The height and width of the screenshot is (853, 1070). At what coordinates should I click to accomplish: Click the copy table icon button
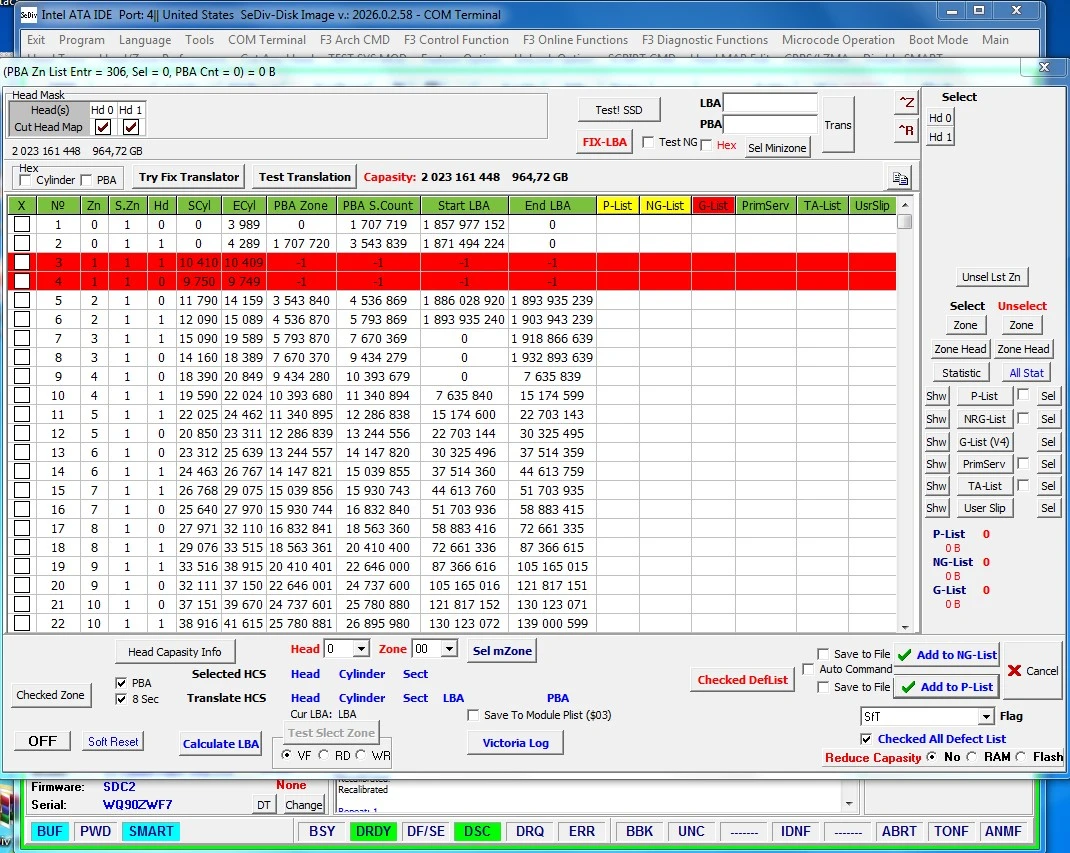coord(900,178)
